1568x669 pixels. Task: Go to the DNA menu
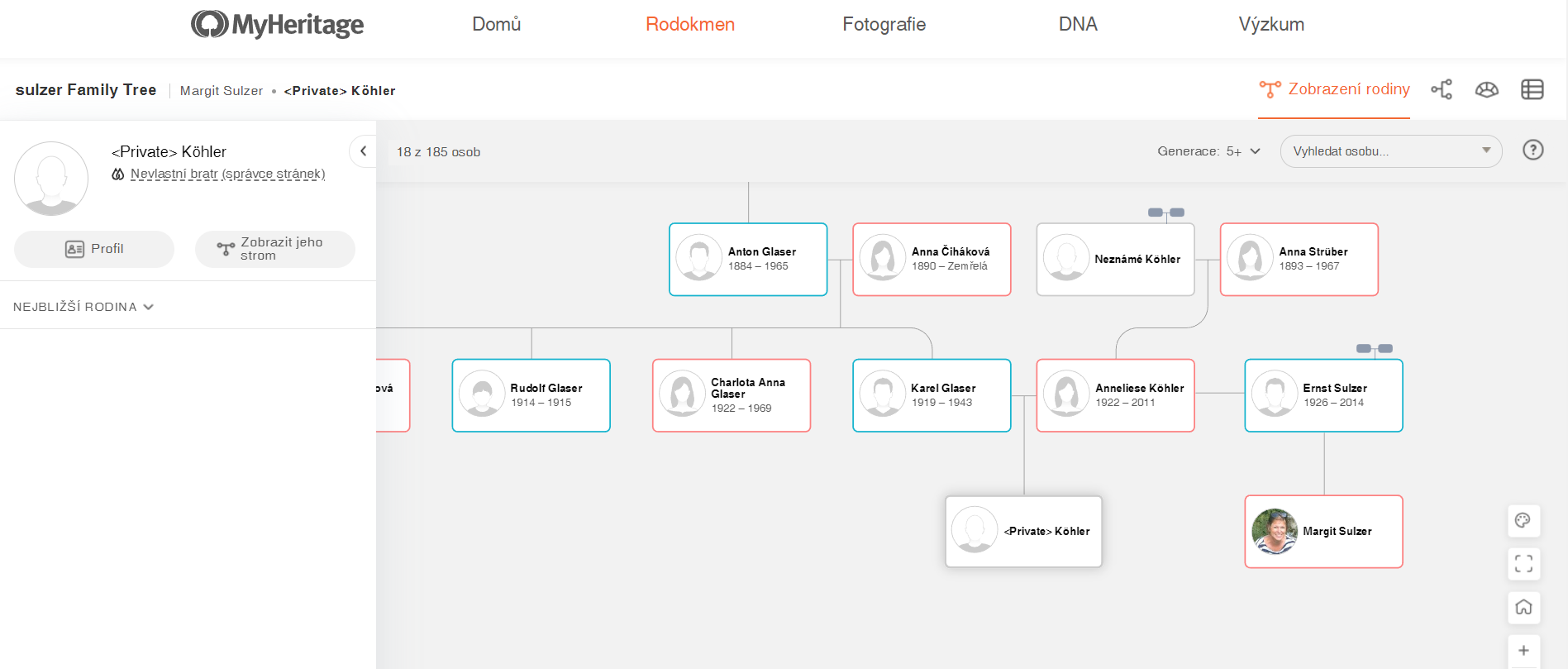click(x=1077, y=25)
